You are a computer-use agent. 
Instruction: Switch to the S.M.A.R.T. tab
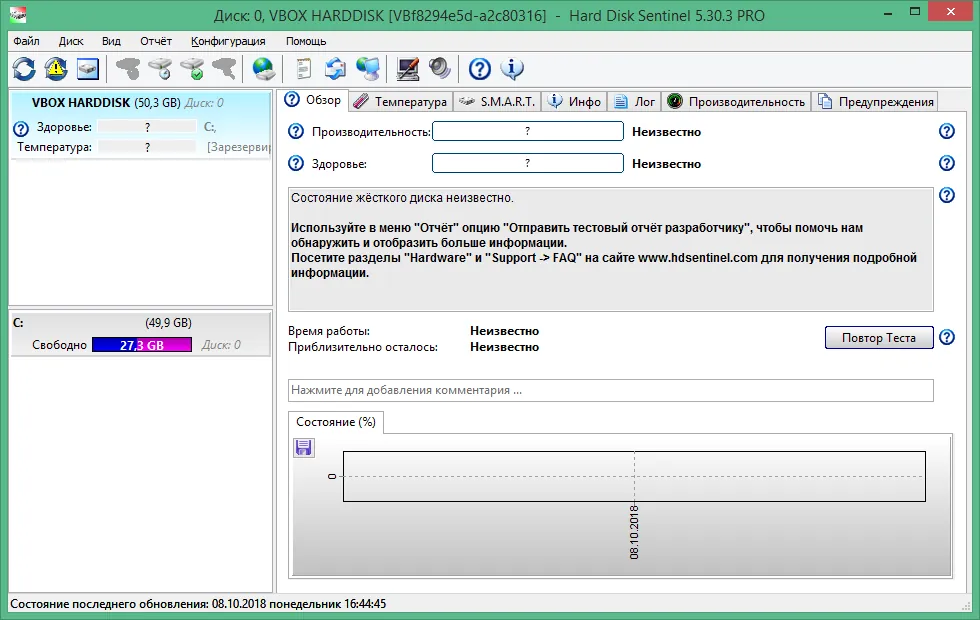(497, 102)
